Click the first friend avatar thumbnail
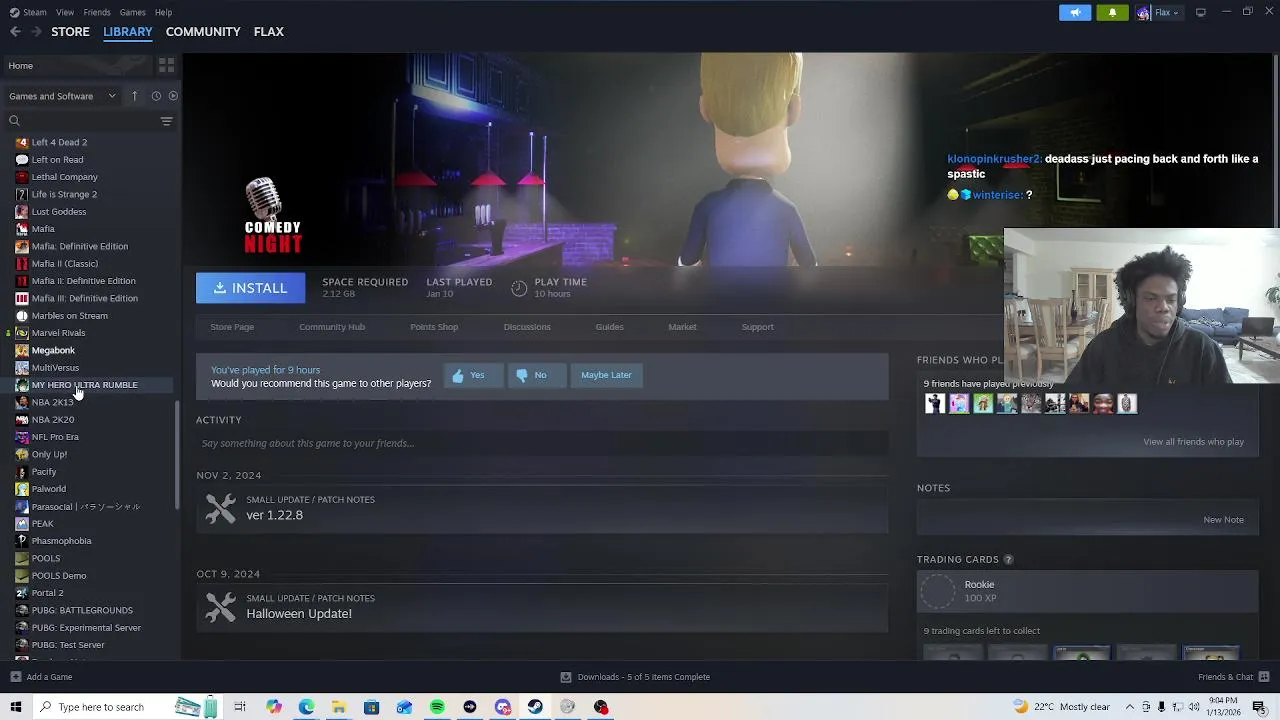This screenshot has height=720, width=1280. 935,404
